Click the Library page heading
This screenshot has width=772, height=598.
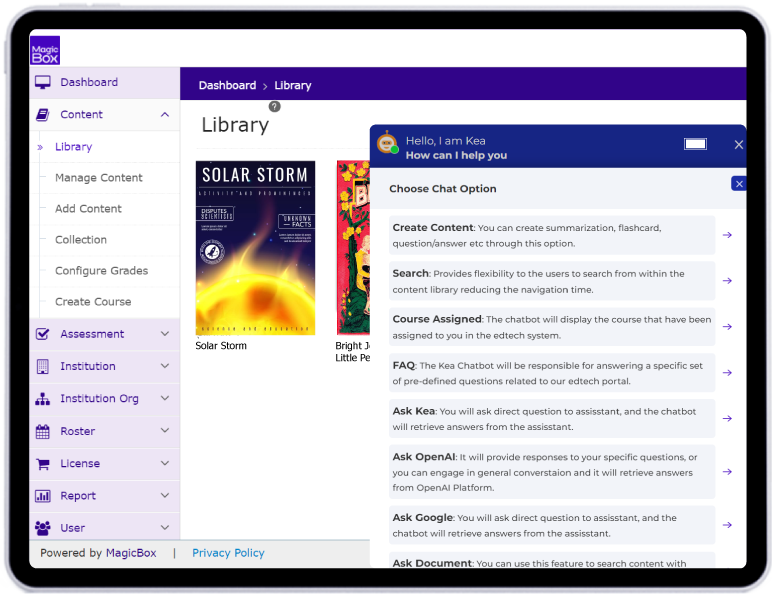click(235, 125)
